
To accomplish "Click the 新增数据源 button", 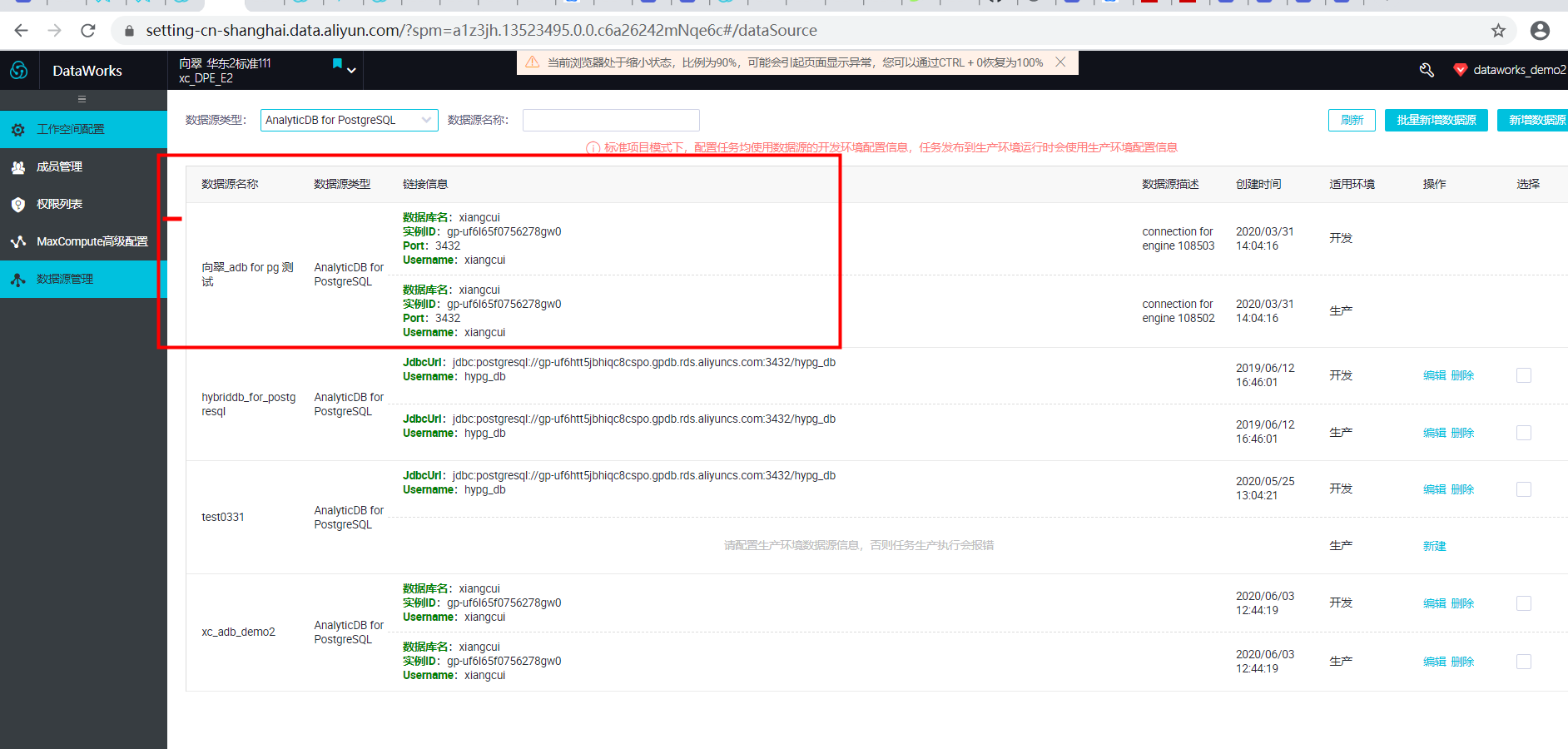I will pyautogui.click(x=1533, y=120).
